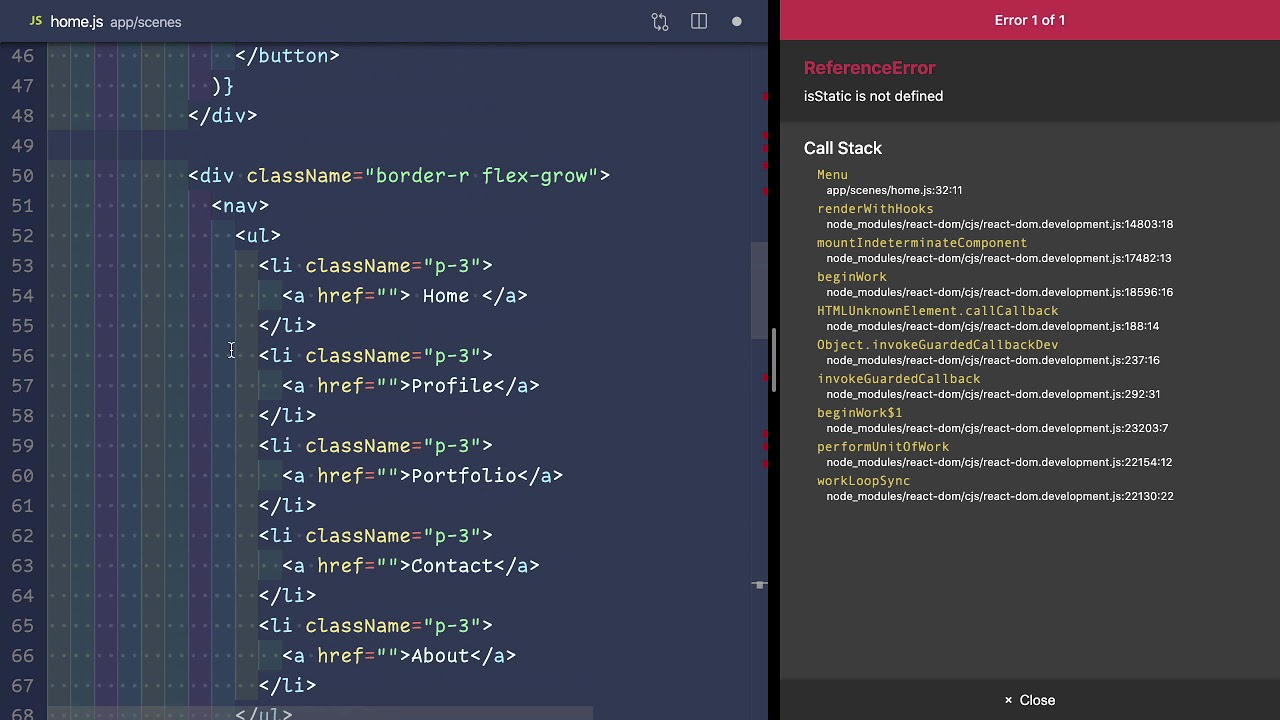
Task: Open the app/scenes/home.js:32:11 source location
Action: pyautogui.click(x=894, y=190)
